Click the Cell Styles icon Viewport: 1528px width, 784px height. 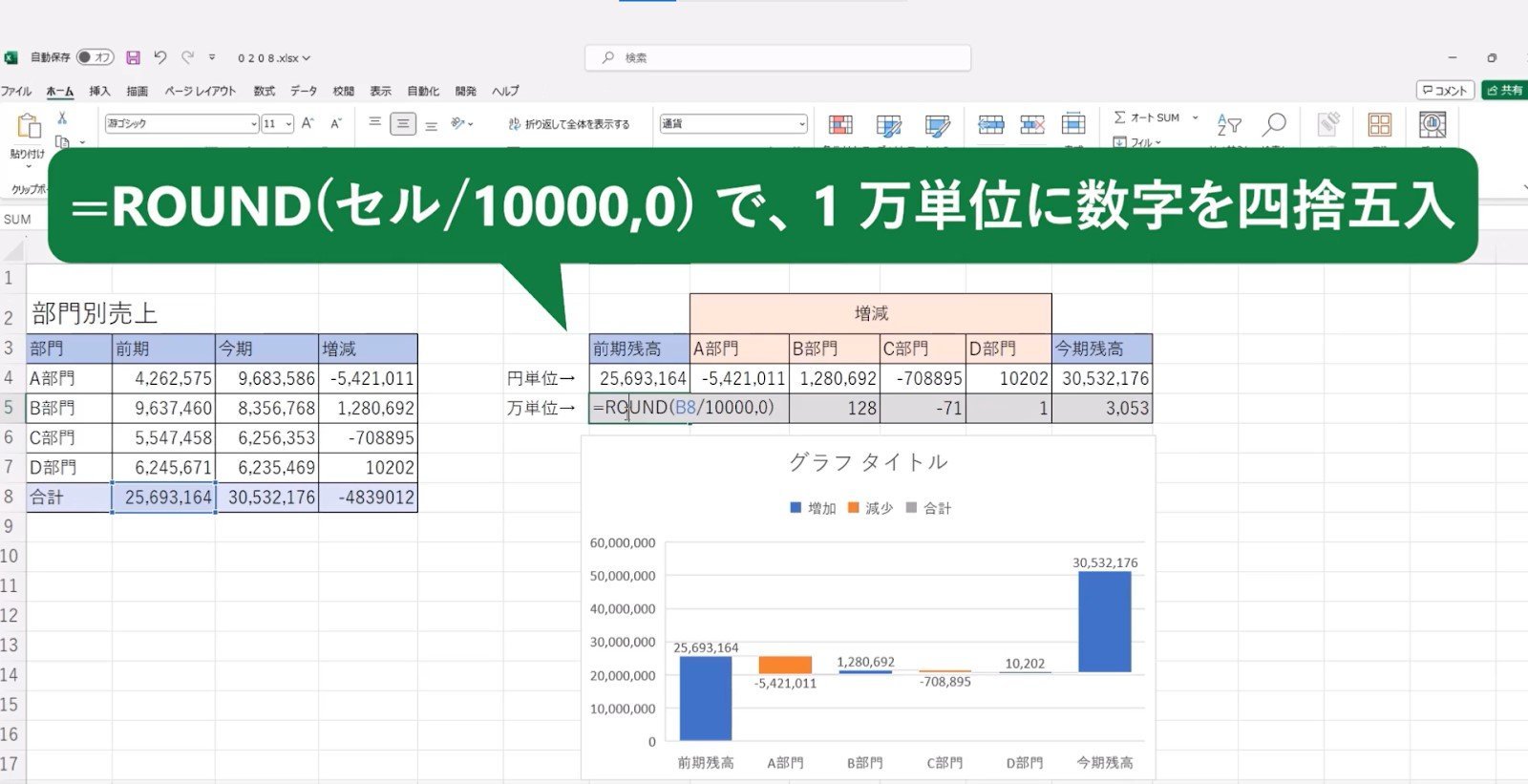[x=938, y=125]
